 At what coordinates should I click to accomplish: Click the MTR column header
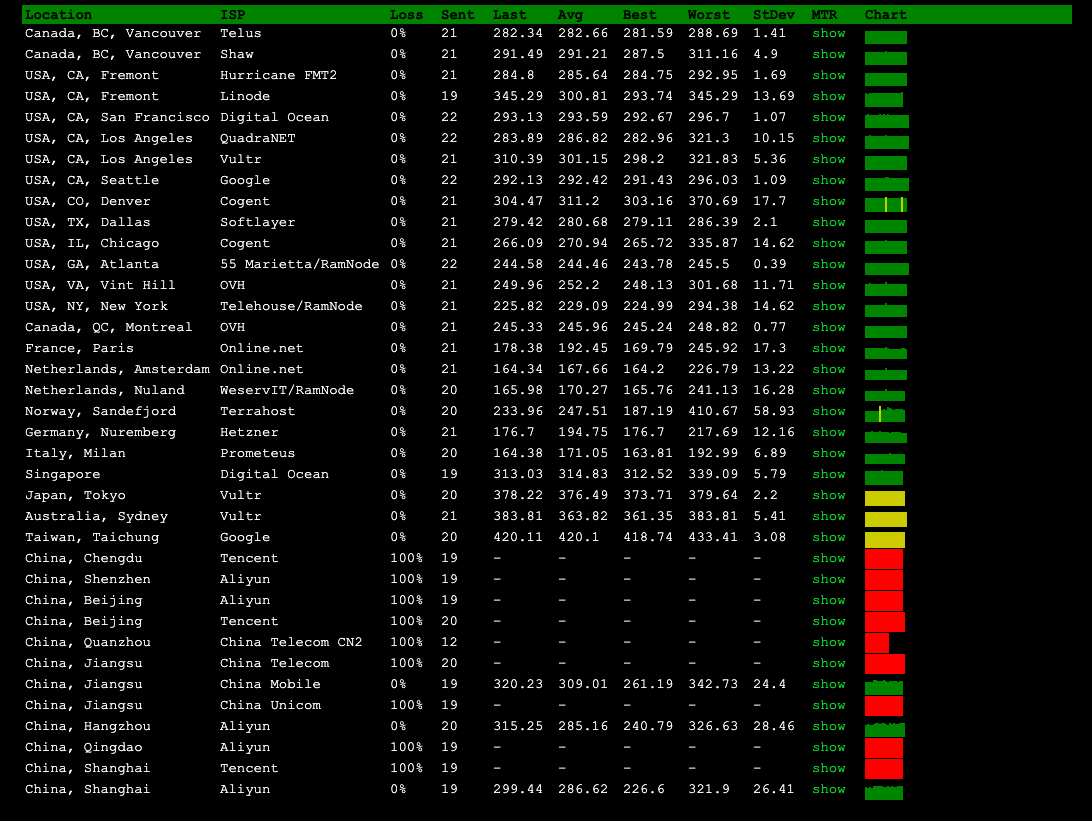coord(825,15)
